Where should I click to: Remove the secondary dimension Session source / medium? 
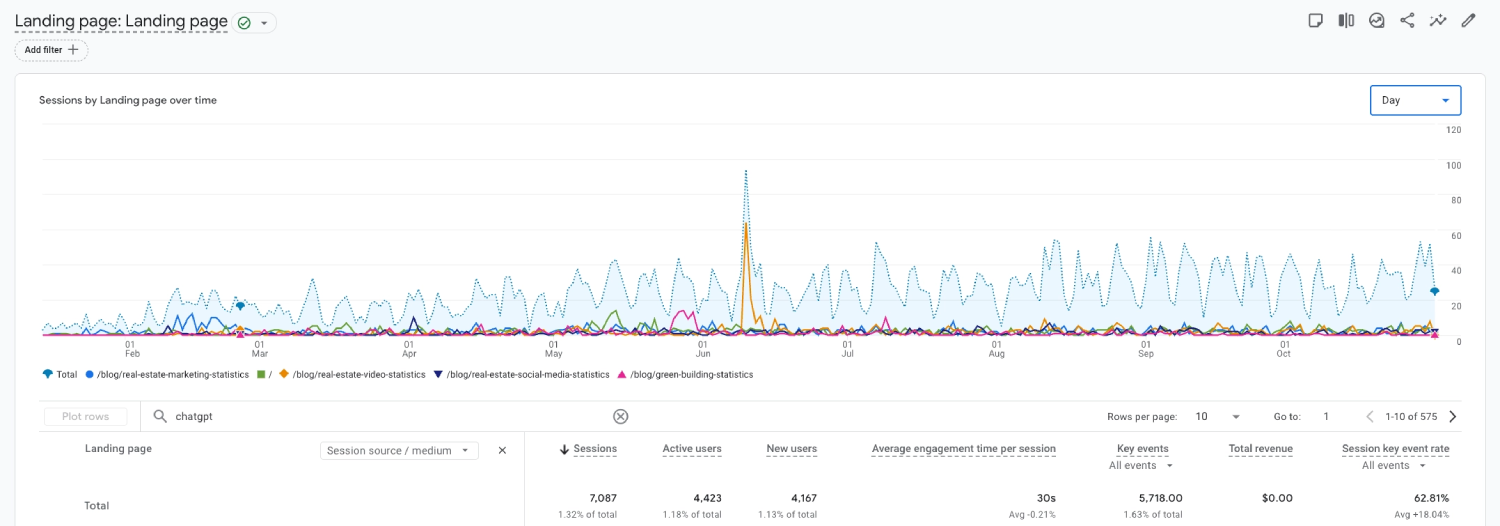[x=502, y=450]
